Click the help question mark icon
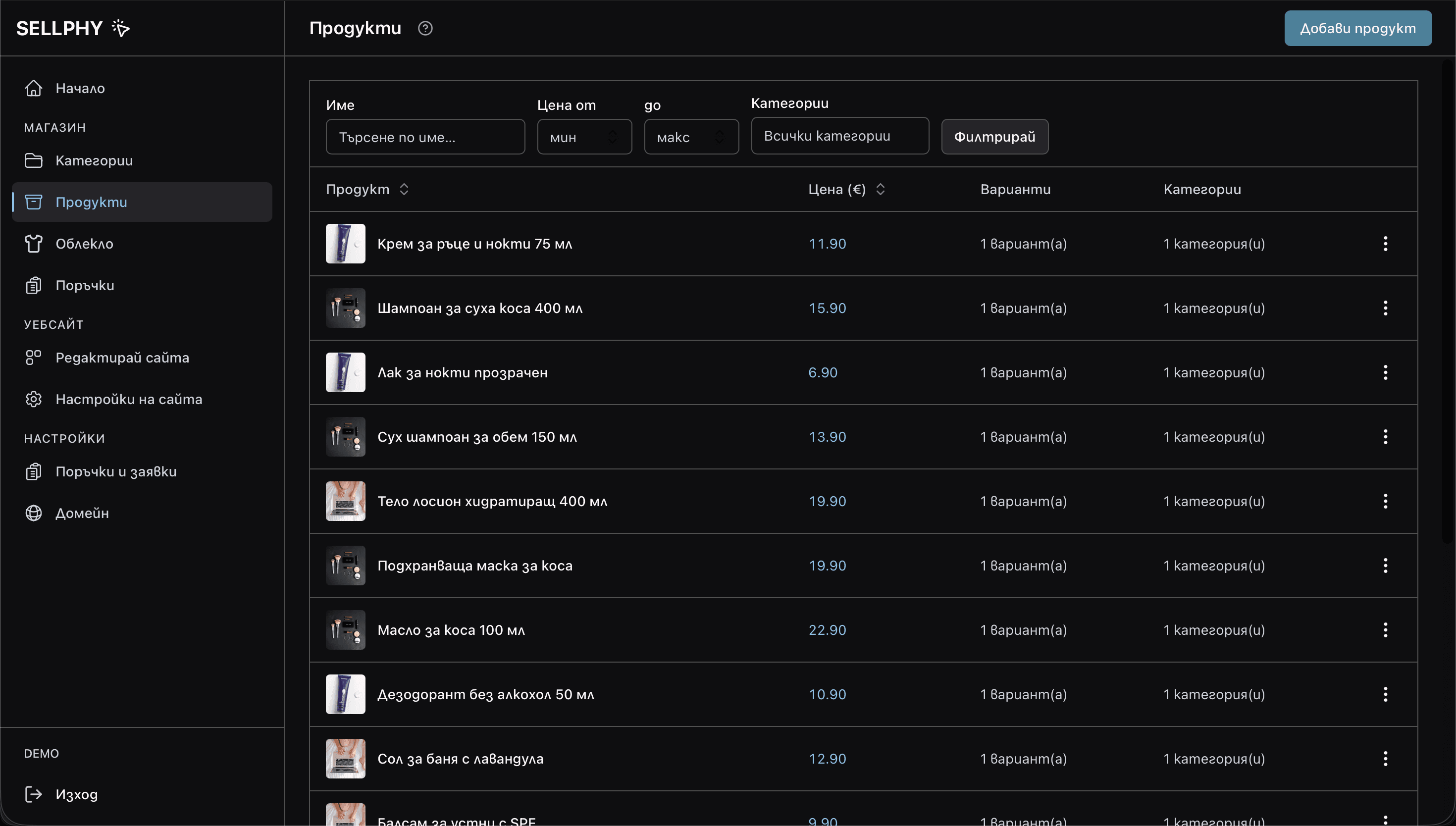Screen dimensions: 1456x826 (x=425, y=28)
